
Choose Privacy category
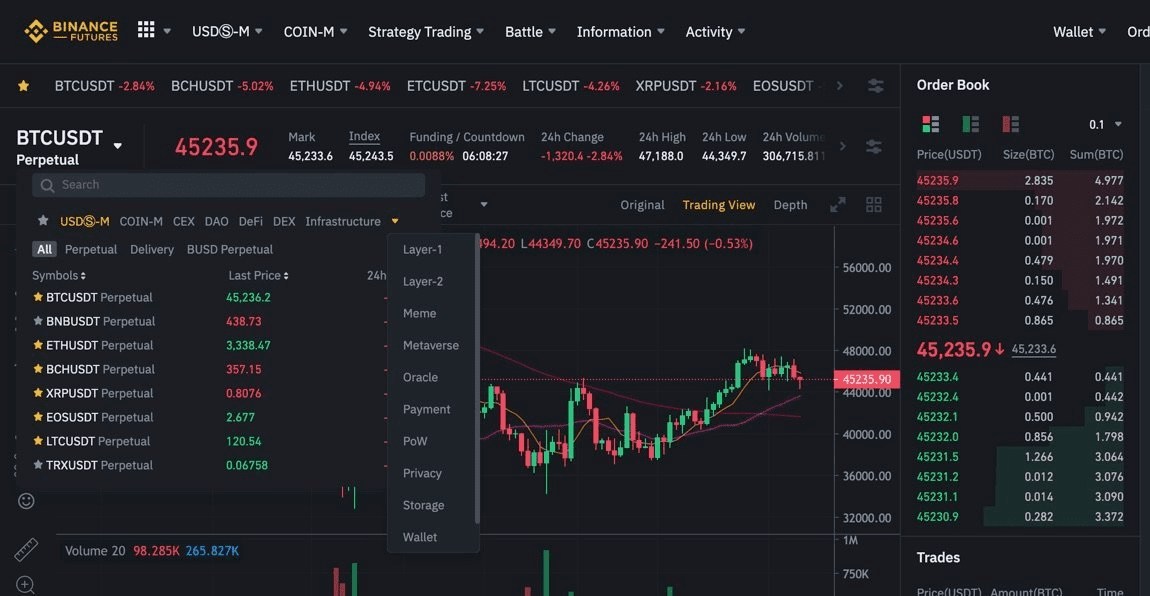tap(422, 474)
